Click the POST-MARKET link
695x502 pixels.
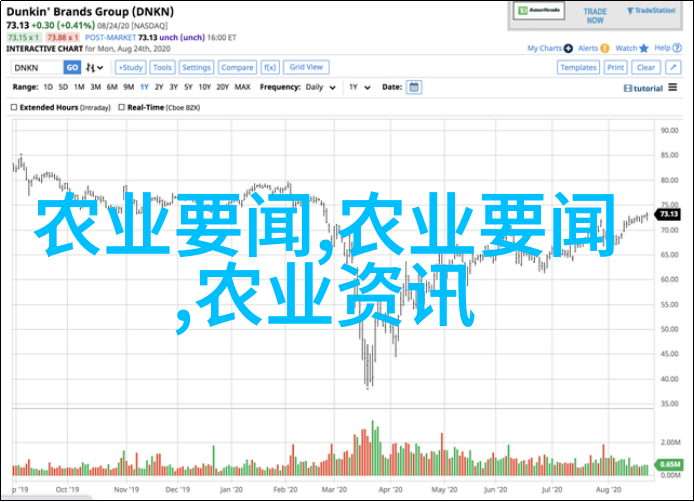tap(110, 38)
